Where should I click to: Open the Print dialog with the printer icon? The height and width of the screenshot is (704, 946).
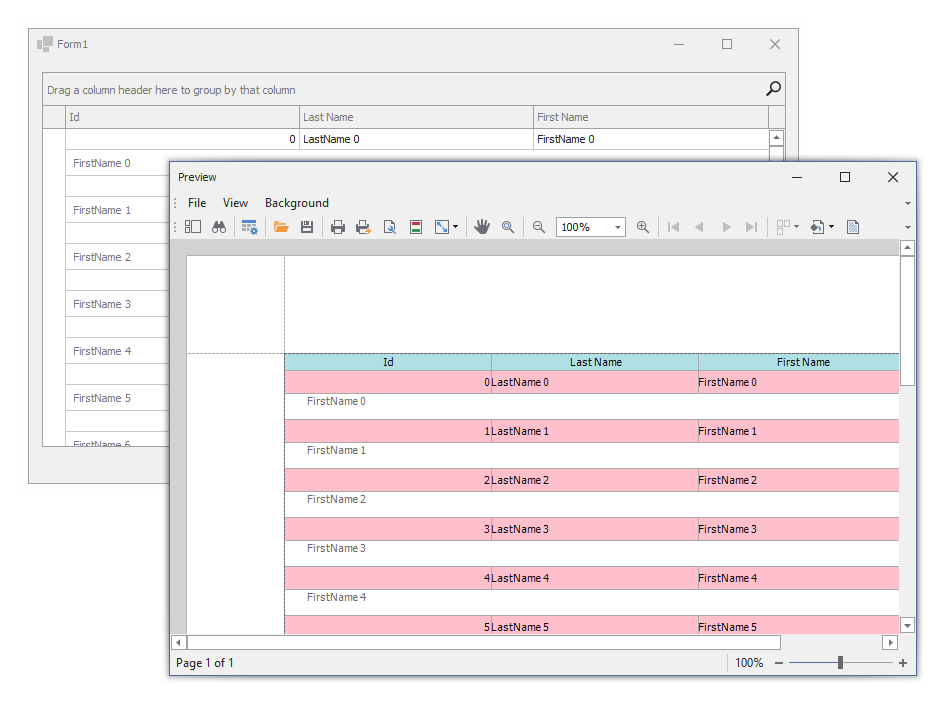338,227
